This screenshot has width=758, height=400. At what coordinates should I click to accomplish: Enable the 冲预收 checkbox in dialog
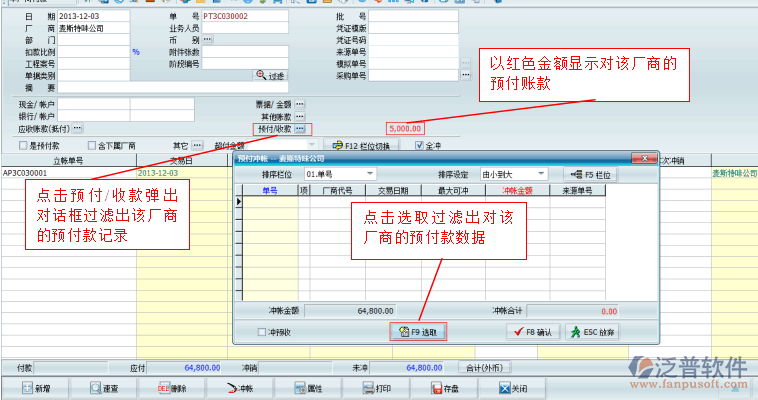(262, 332)
